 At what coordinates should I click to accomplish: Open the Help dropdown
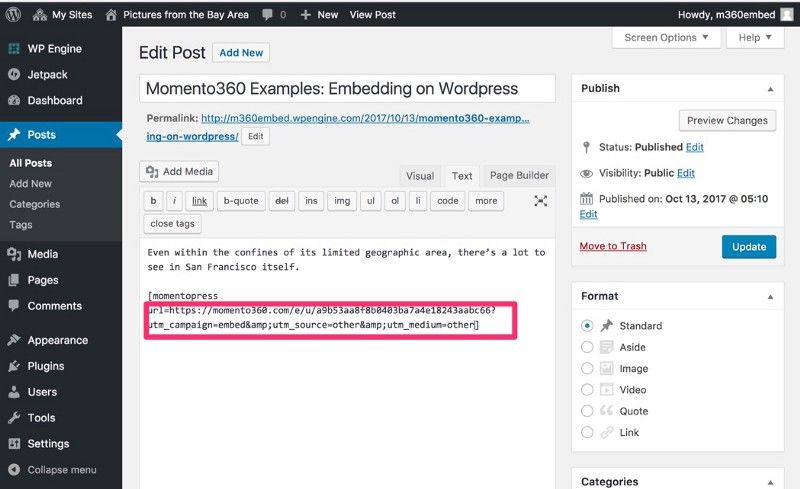click(755, 38)
